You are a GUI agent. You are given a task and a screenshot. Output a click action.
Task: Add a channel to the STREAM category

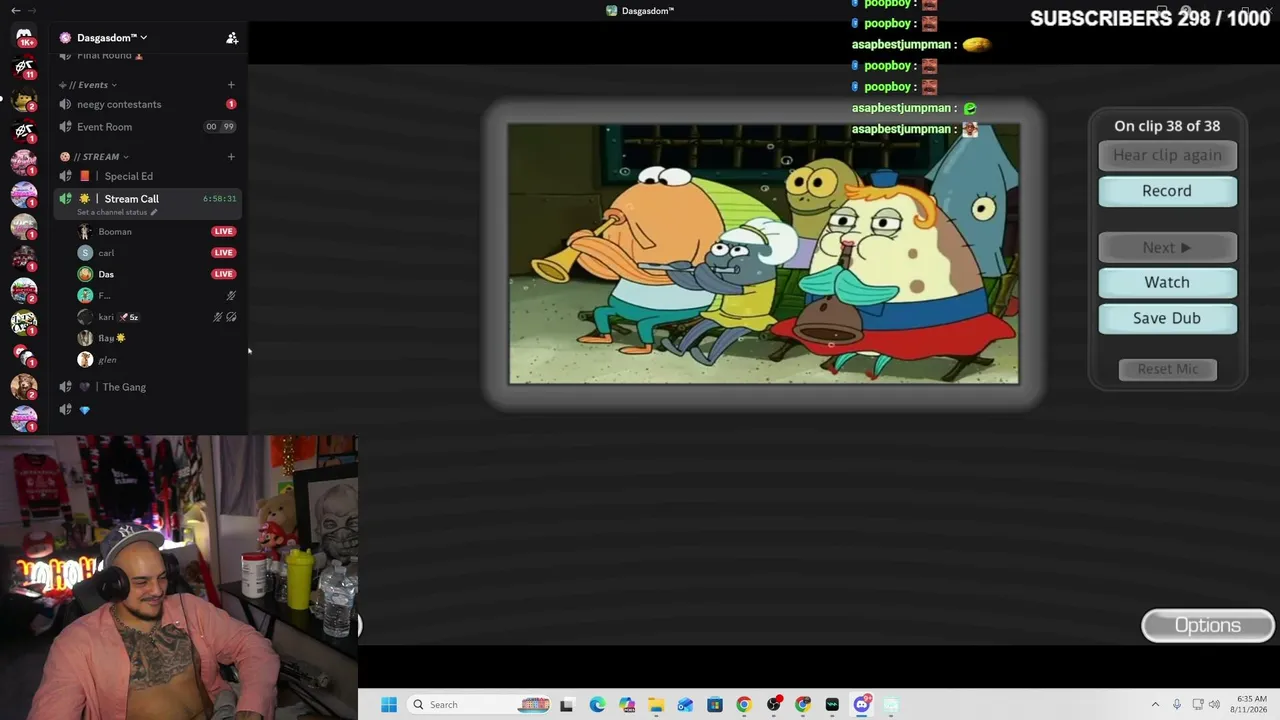point(231,157)
